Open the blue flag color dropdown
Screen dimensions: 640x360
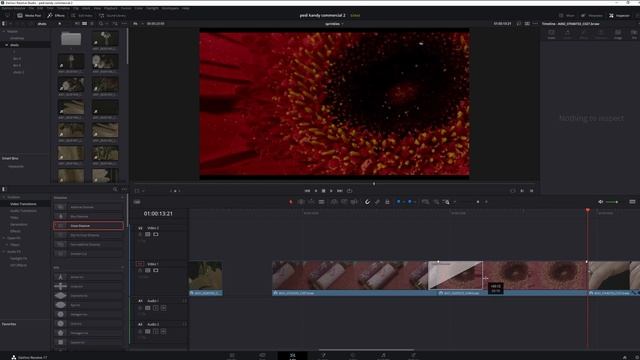point(403,202)
